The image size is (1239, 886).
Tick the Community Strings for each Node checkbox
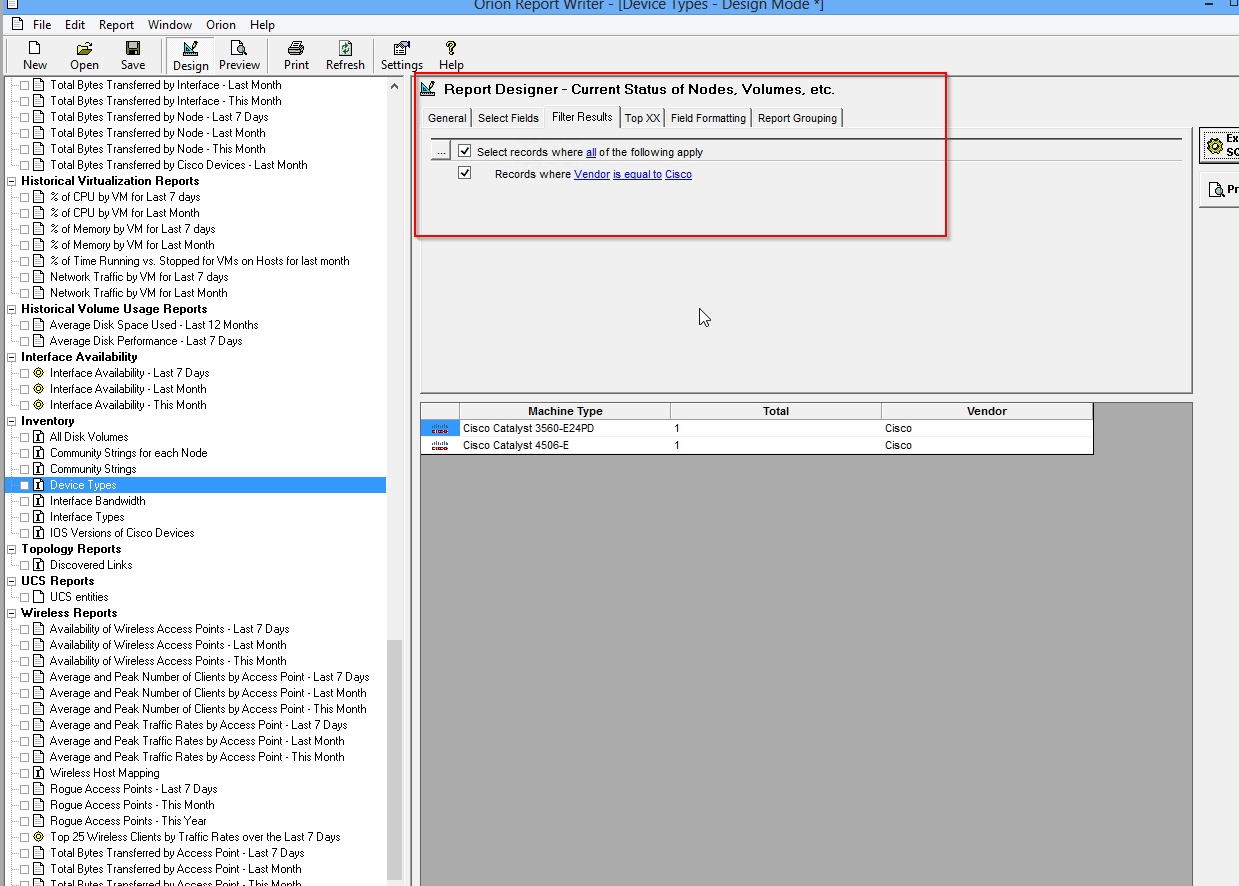25,453
